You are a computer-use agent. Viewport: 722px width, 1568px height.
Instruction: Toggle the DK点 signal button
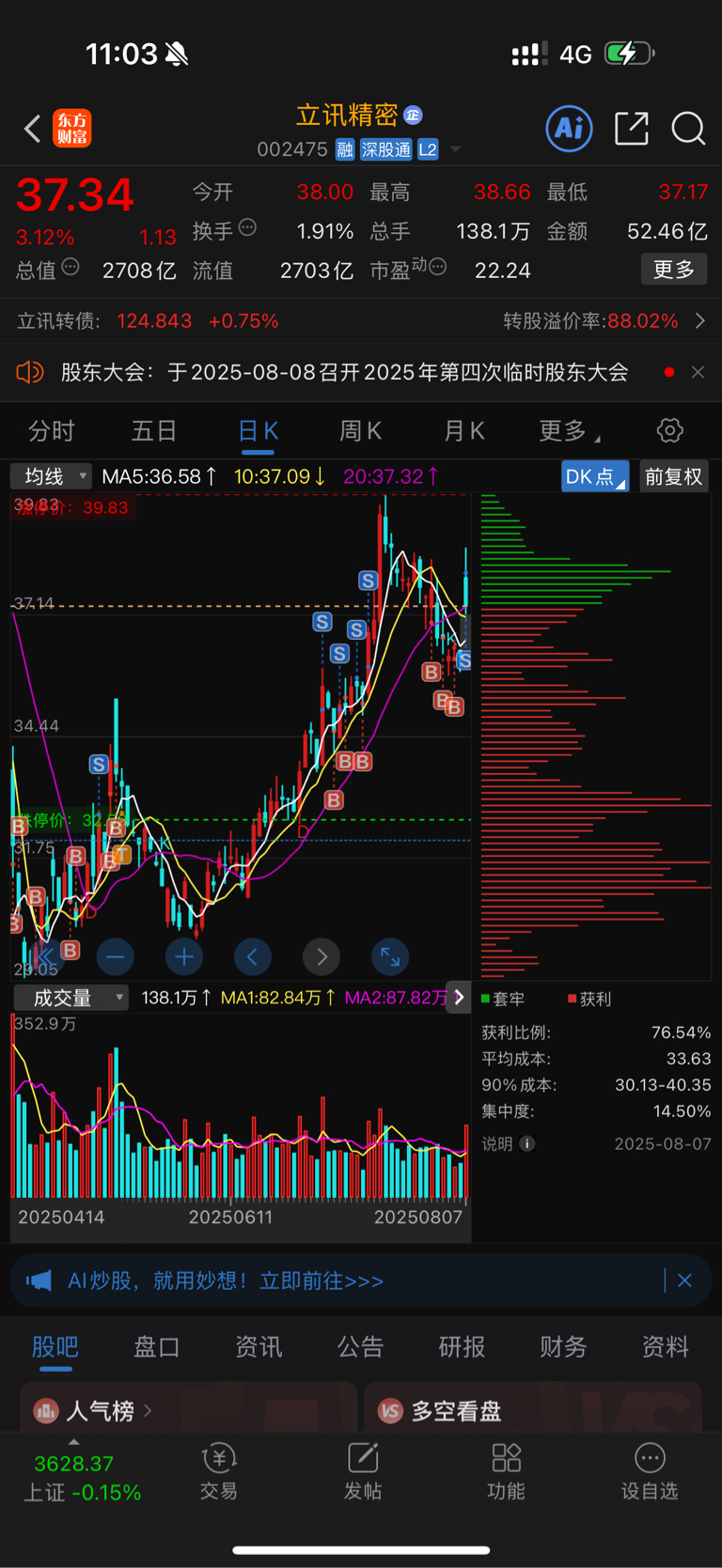[594, 476]
